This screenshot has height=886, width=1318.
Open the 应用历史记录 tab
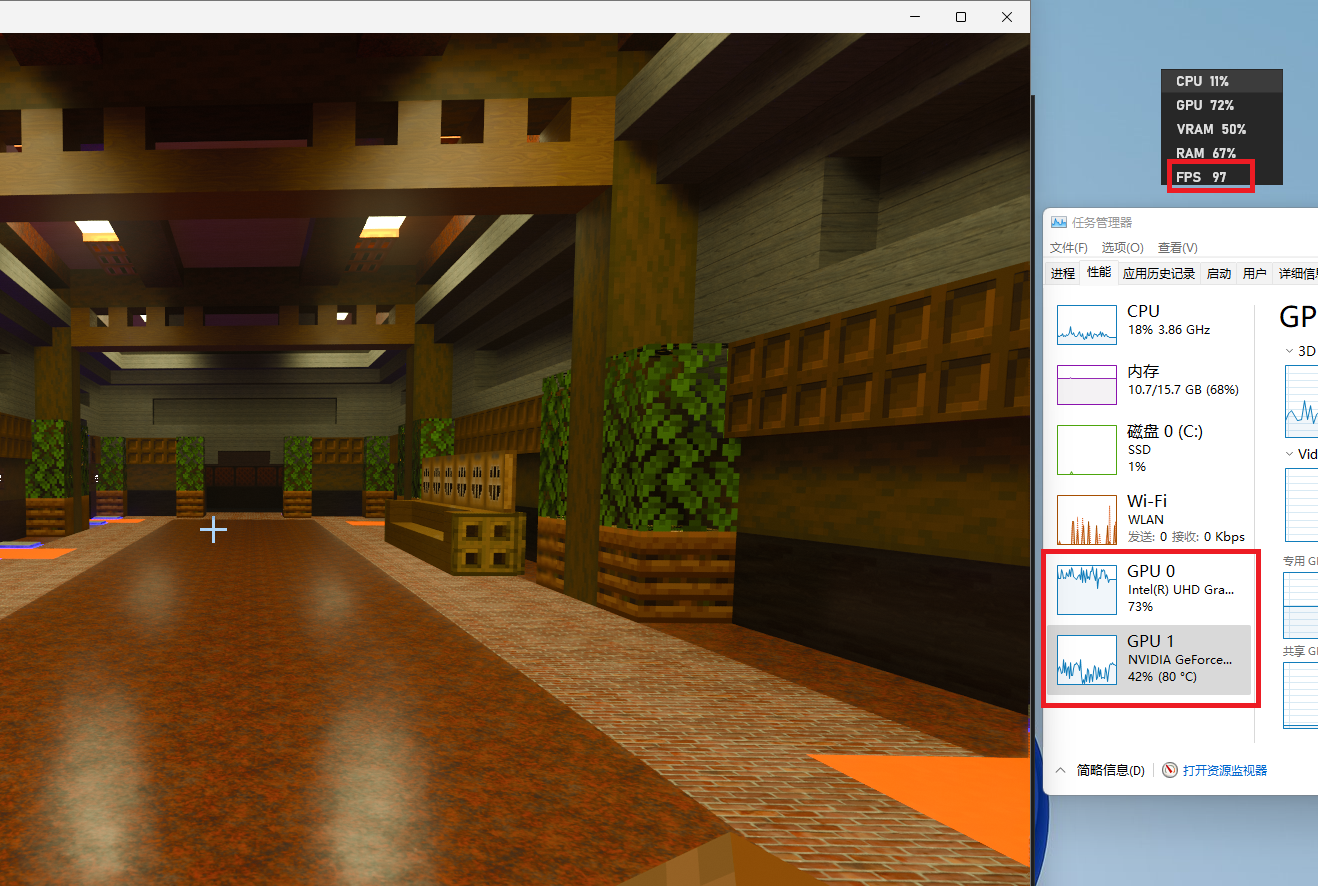[1159, 273]
